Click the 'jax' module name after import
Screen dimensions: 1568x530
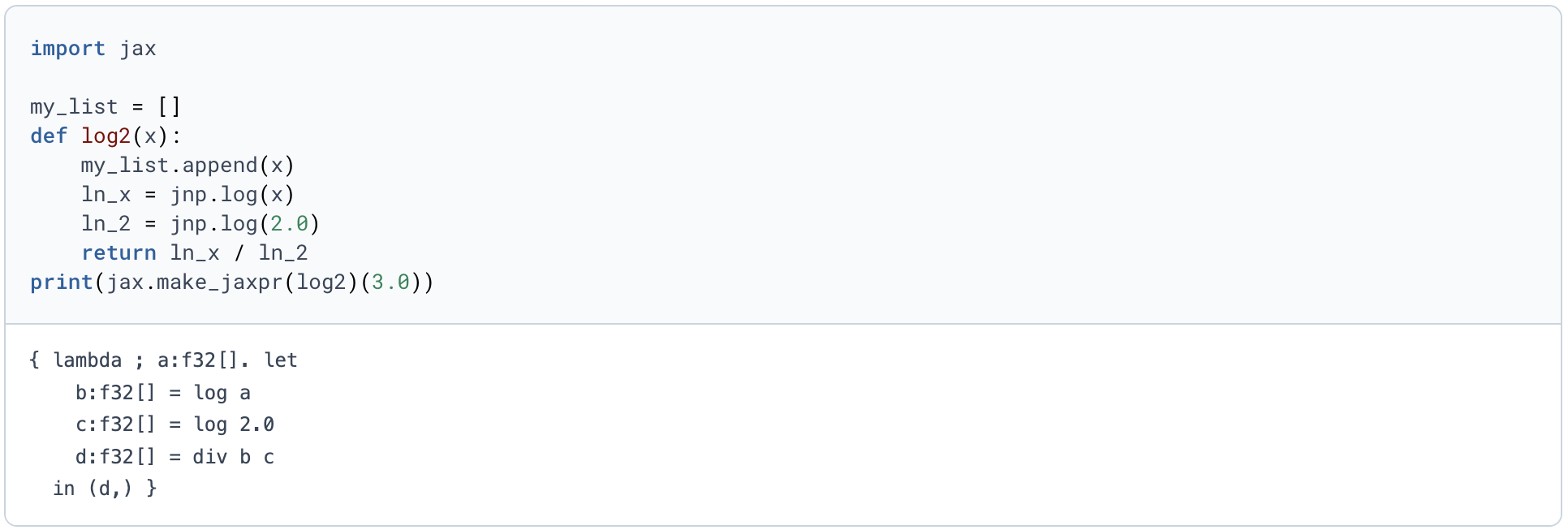pyautogui.click(x=138, y=49)
